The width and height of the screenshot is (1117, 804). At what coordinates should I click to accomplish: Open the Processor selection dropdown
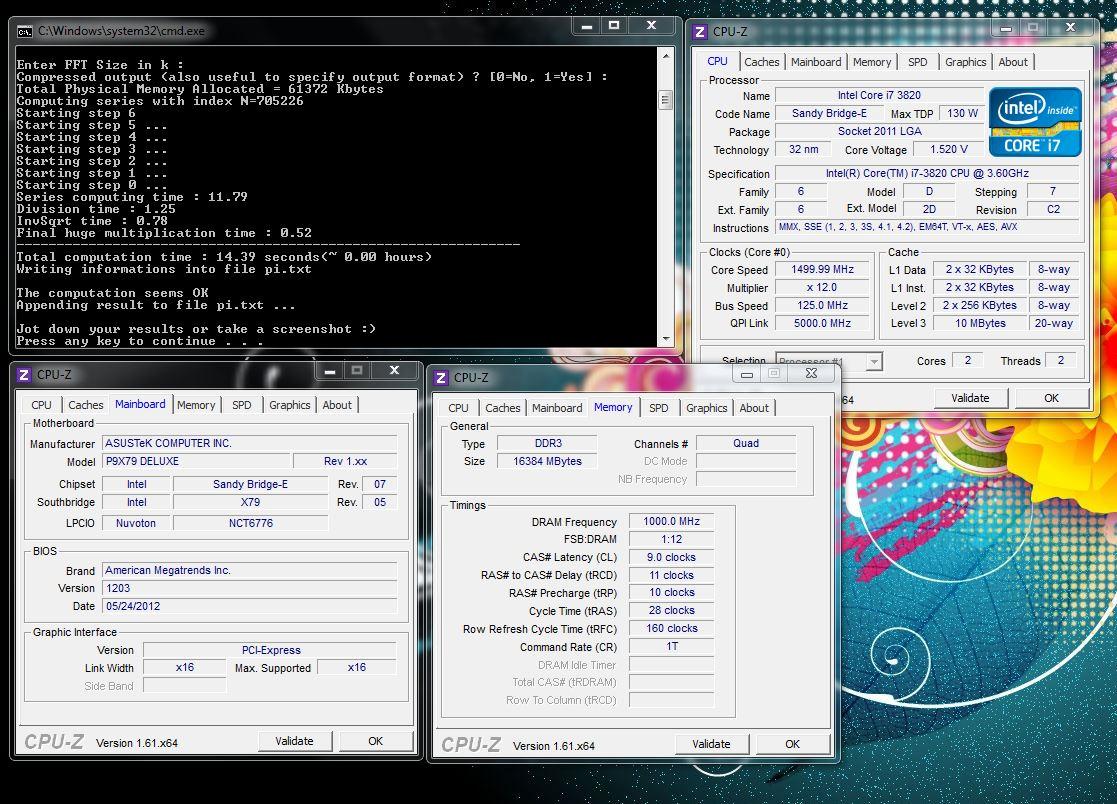pos(873,362)
